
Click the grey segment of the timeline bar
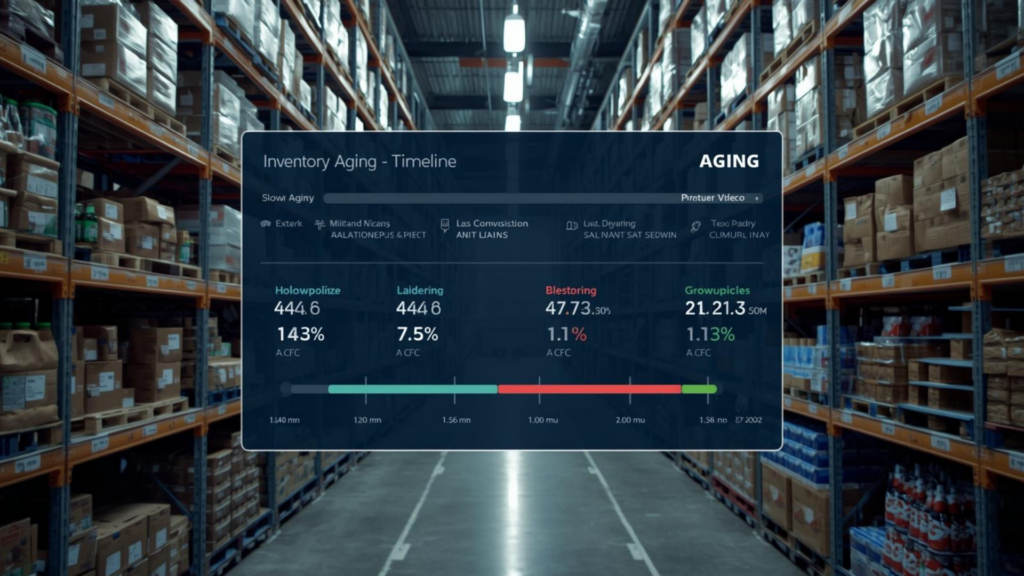pyautogui.click(x=310, y=389)
